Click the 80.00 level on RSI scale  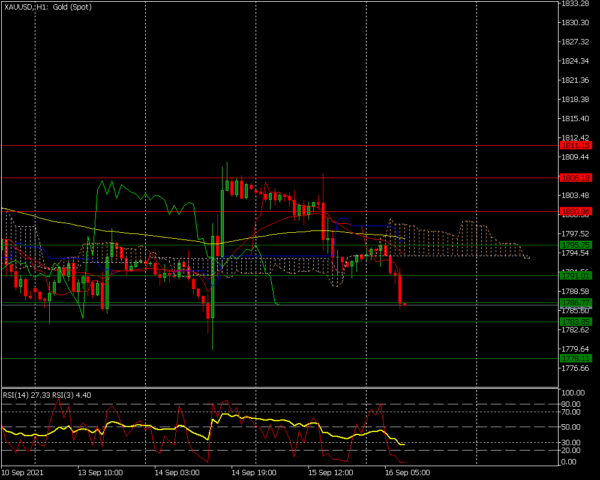pyautogui.click(x=571, y=404)
